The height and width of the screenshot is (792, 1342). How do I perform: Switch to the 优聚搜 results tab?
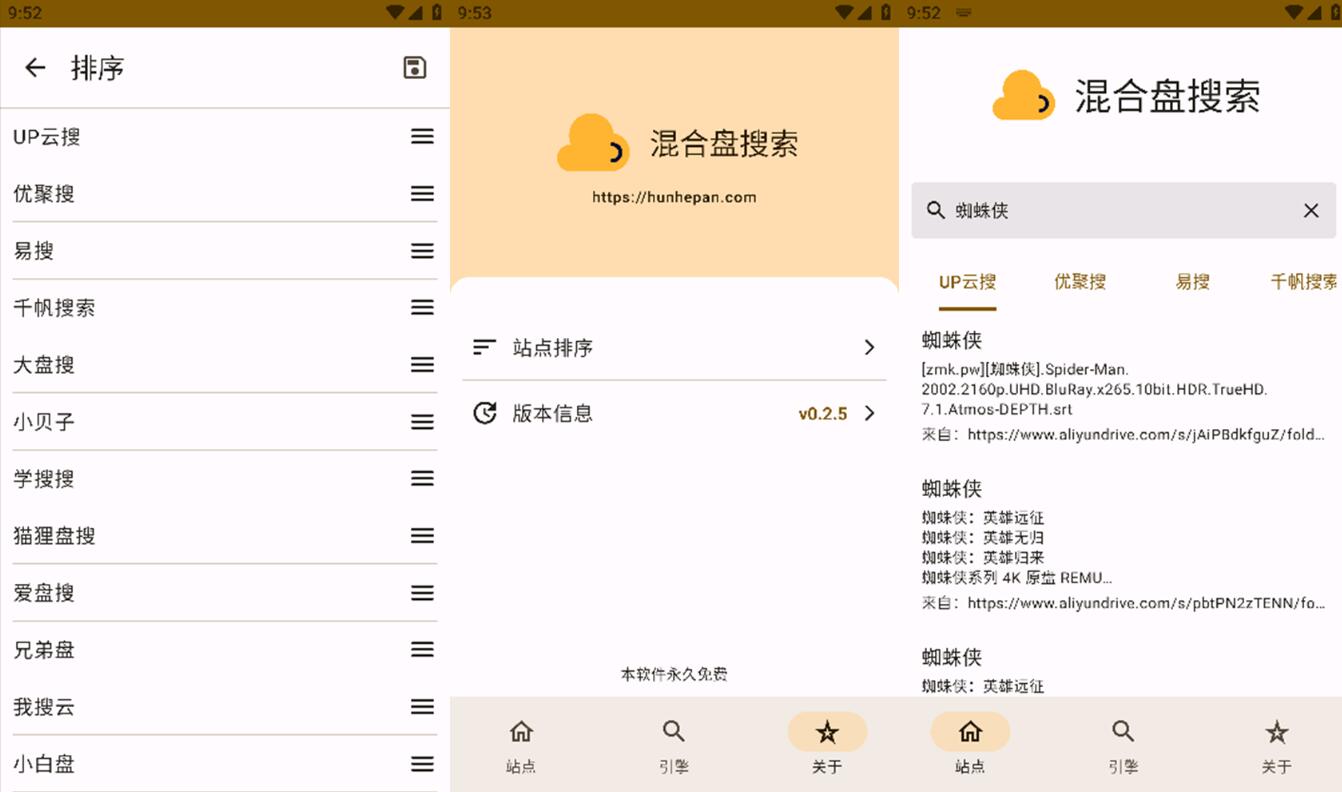tap(1080, 282)
